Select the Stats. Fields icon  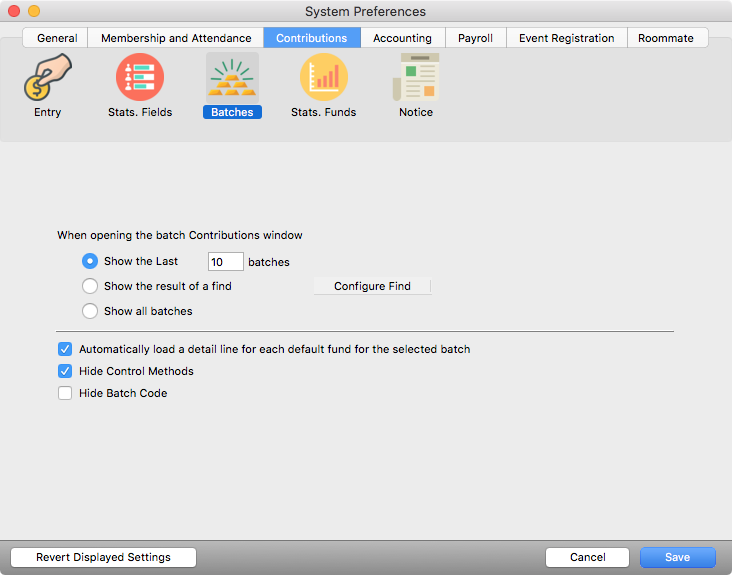140,78
